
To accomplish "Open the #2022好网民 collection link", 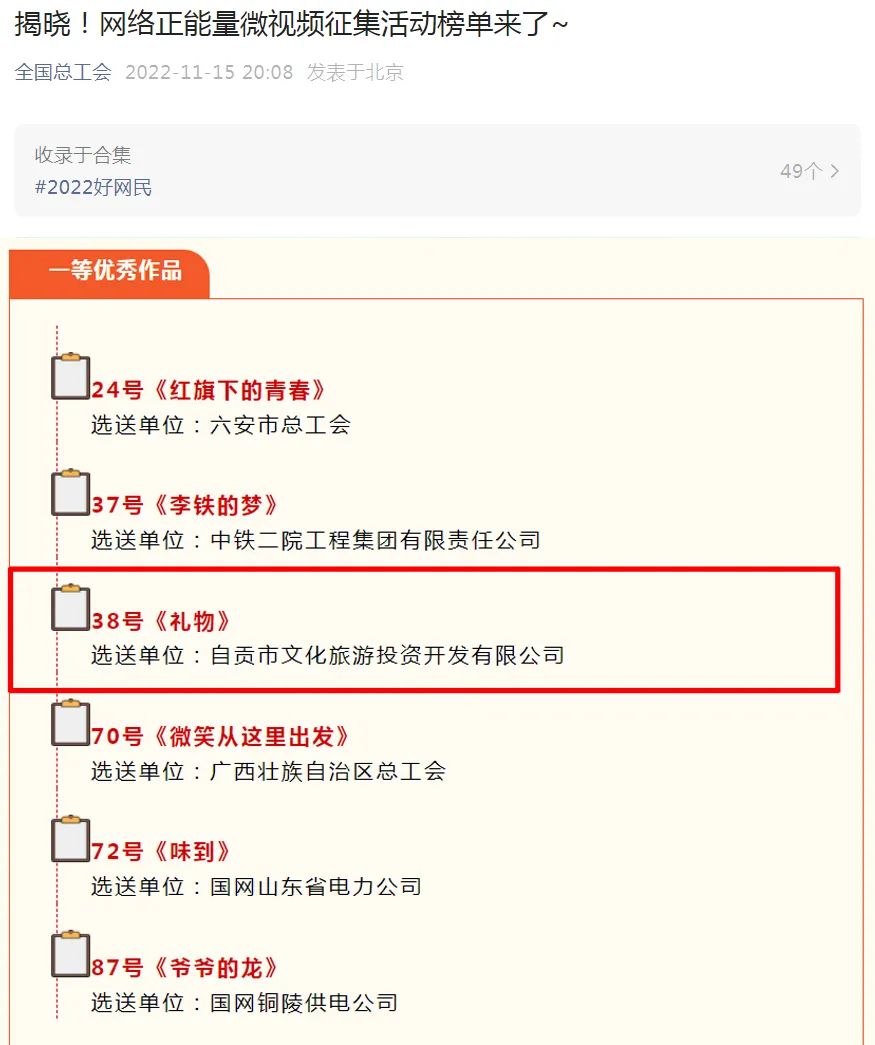I will point(94,187).
